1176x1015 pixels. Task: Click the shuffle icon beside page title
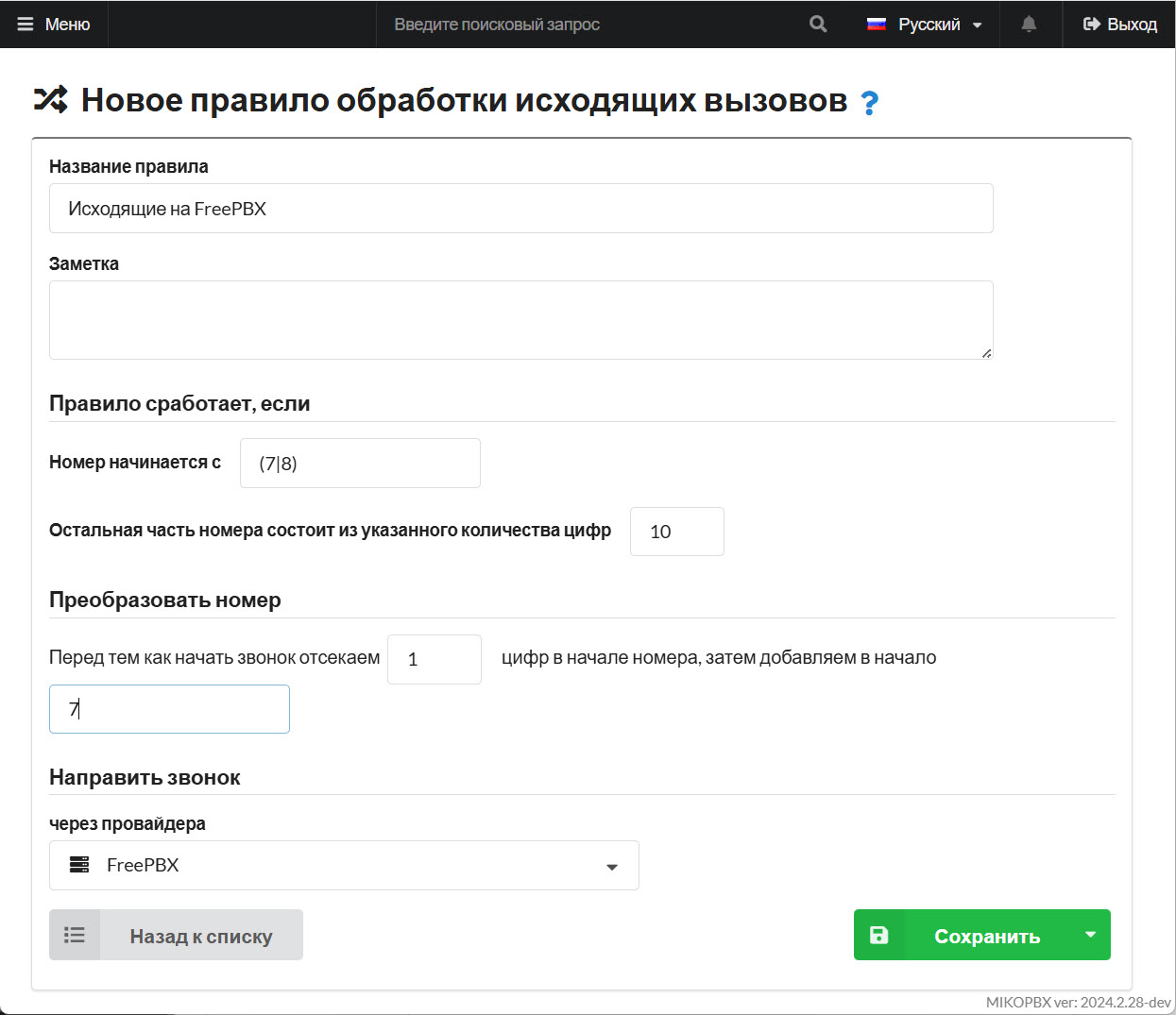51,100
